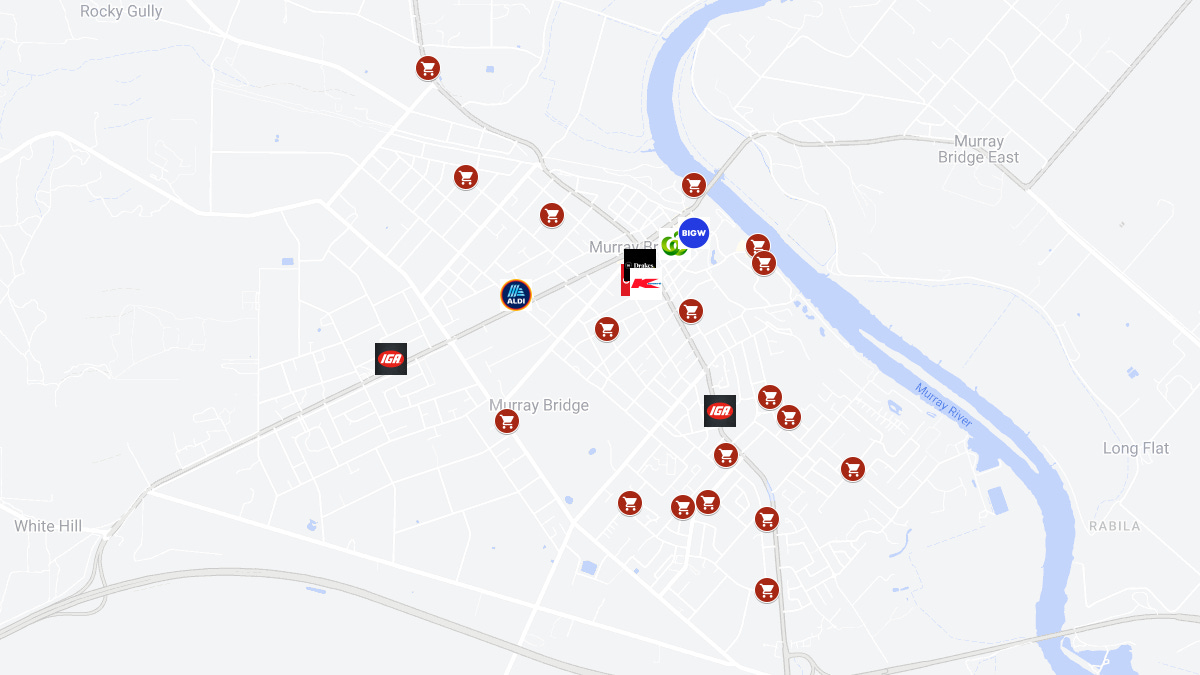The image size is (1200, 675).
Task: Click the ALDI store marker
Action: (516, 295)
